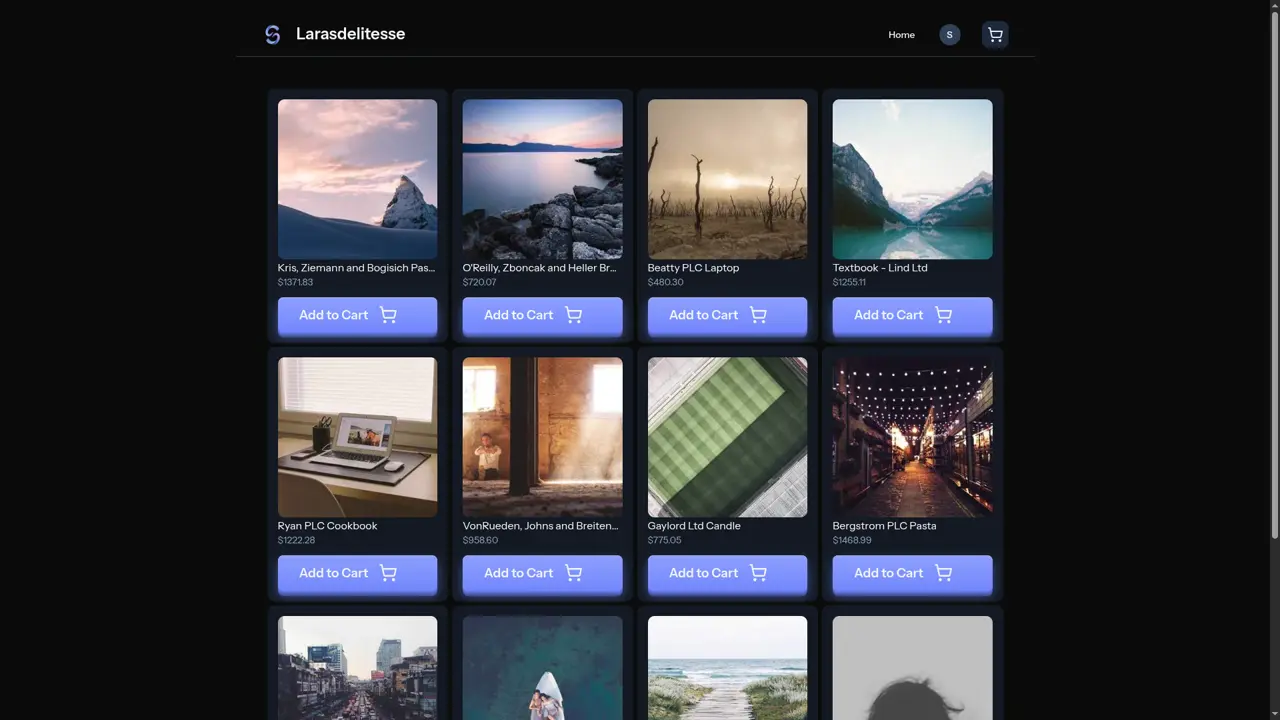This screenshot has width=1280, height=720.
Task: Go to the Home menu item
Action: [x=901, y=35]
